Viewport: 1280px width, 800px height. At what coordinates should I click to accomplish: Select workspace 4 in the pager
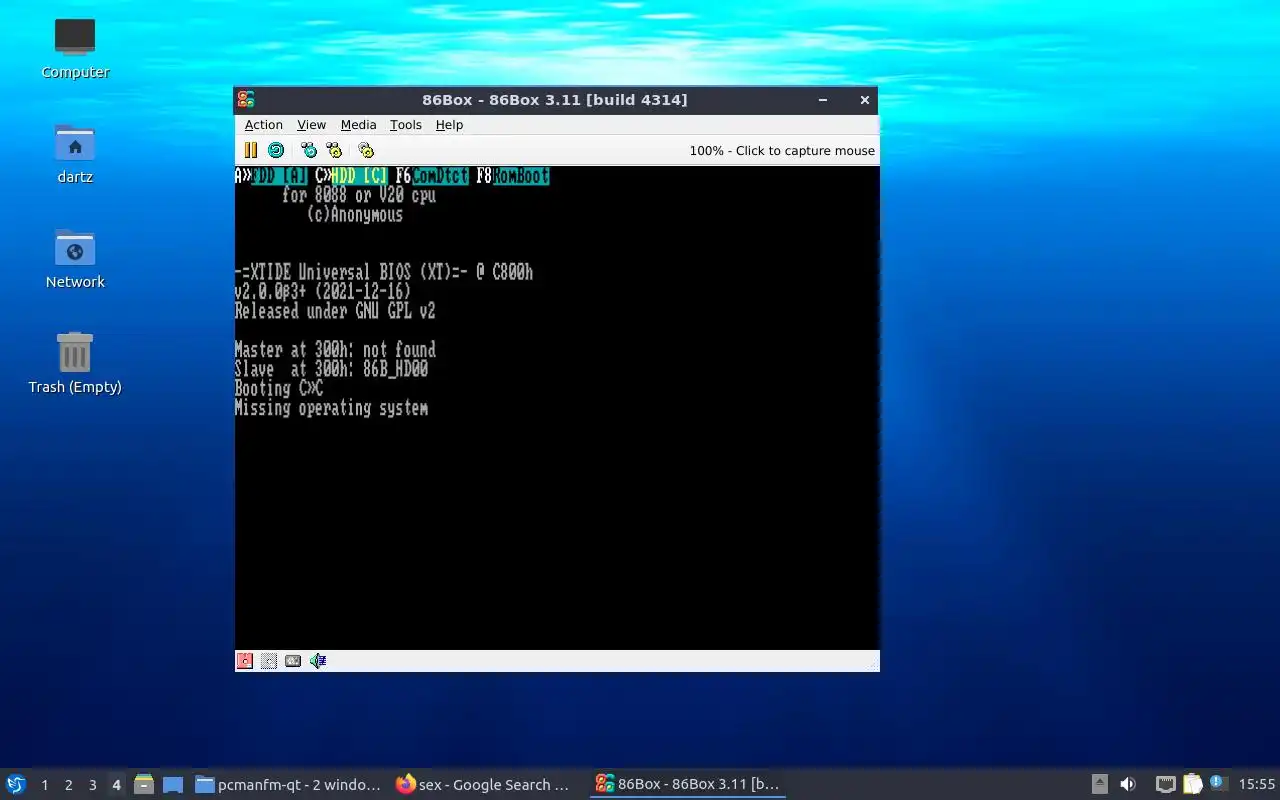point(116,785)
